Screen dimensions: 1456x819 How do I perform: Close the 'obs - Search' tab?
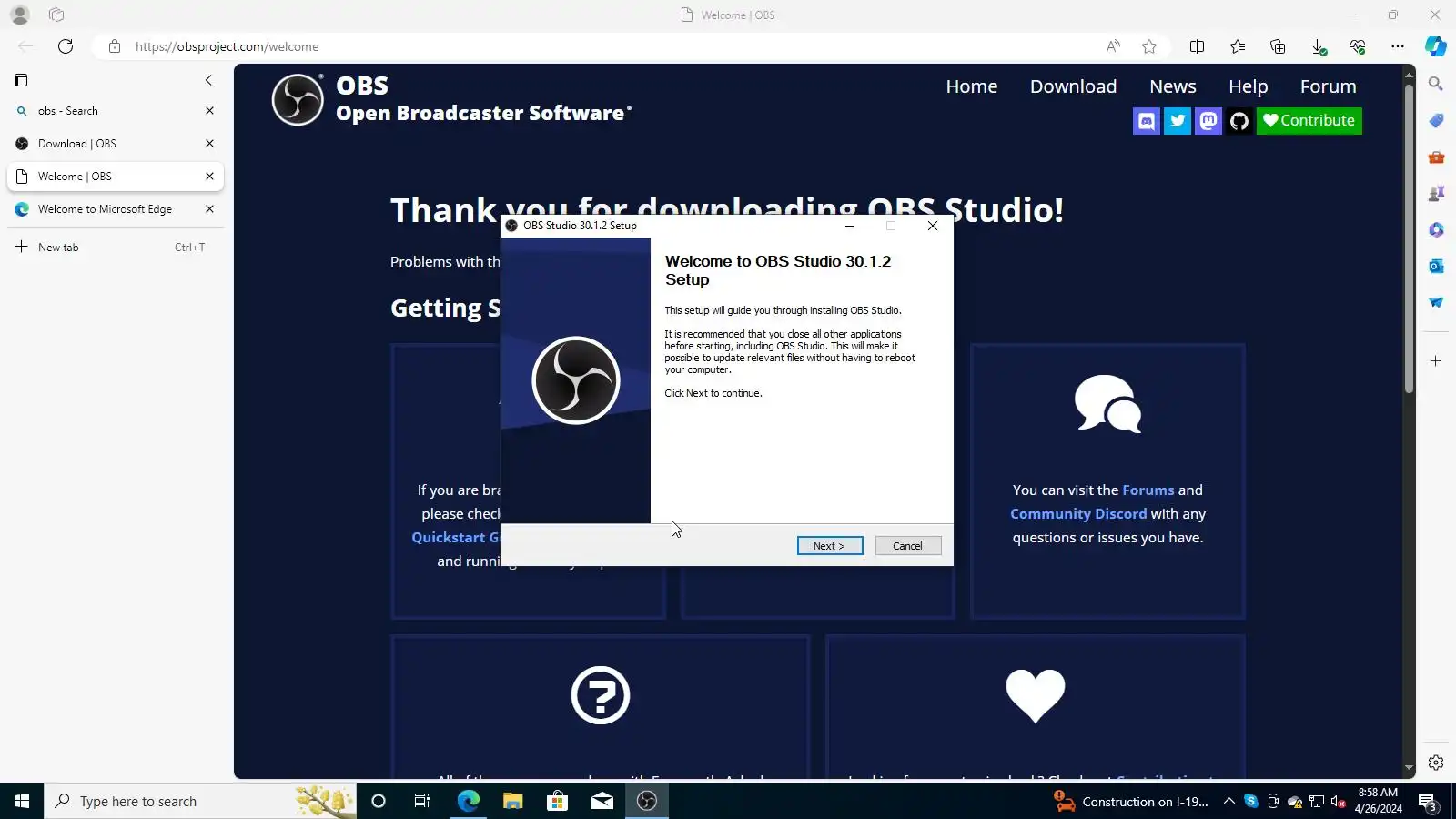(209, 111)
